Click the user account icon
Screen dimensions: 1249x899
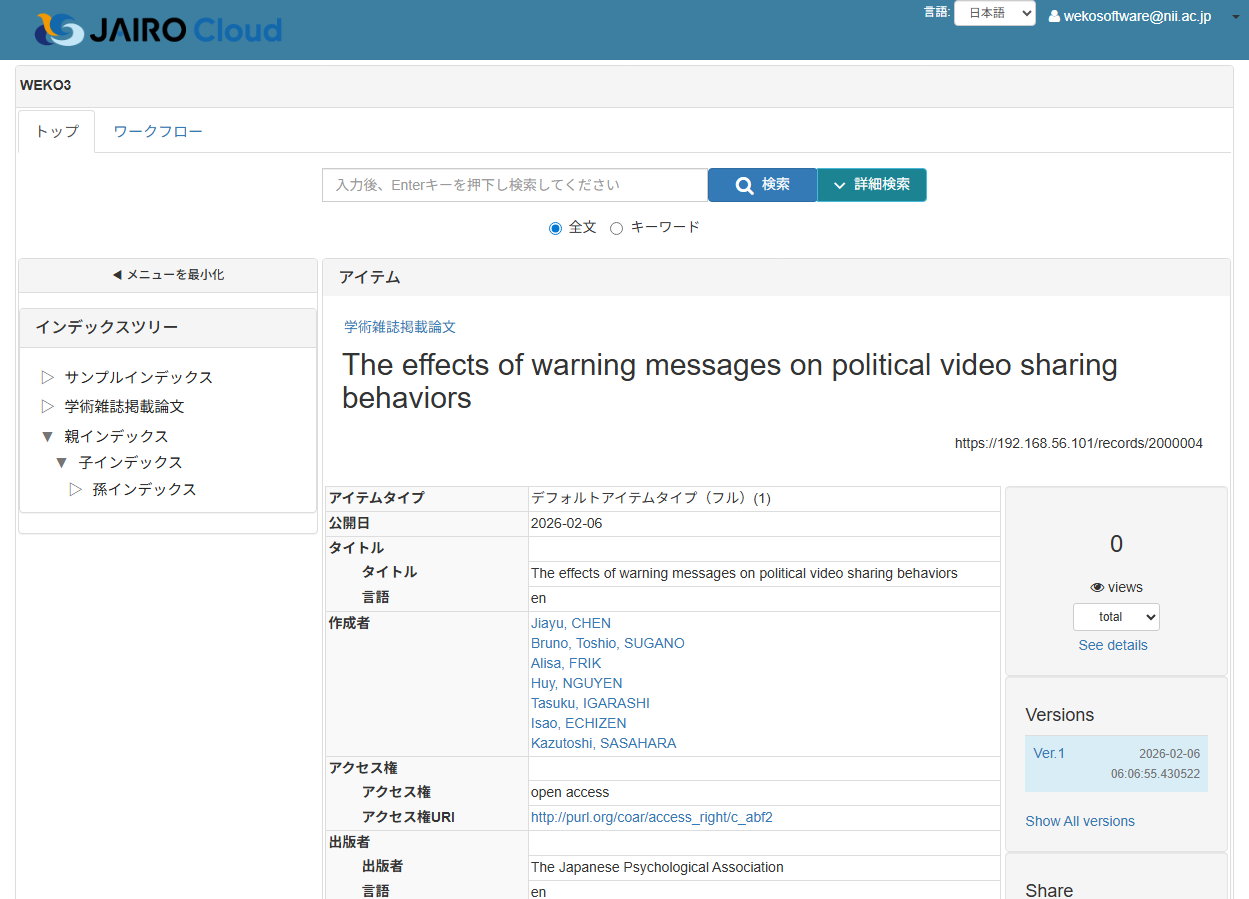pos(1054,16)
